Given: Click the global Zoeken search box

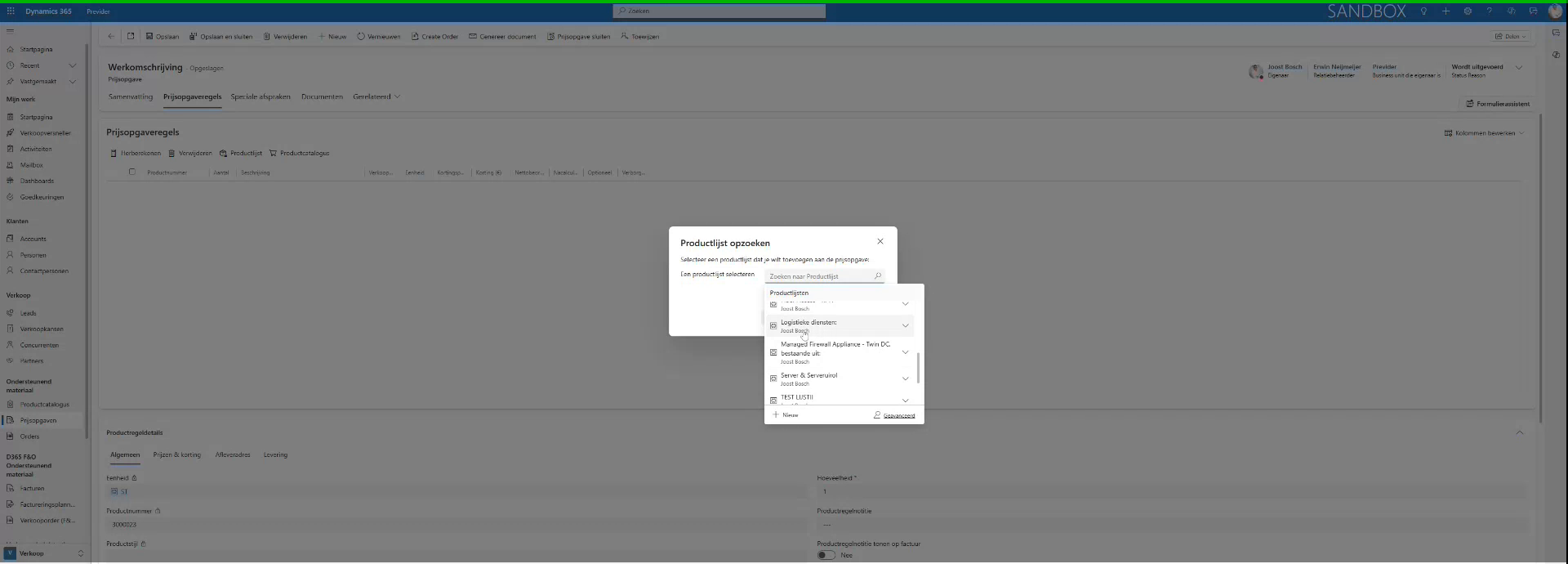Looking at the screenshot, I should coord(719,11).
